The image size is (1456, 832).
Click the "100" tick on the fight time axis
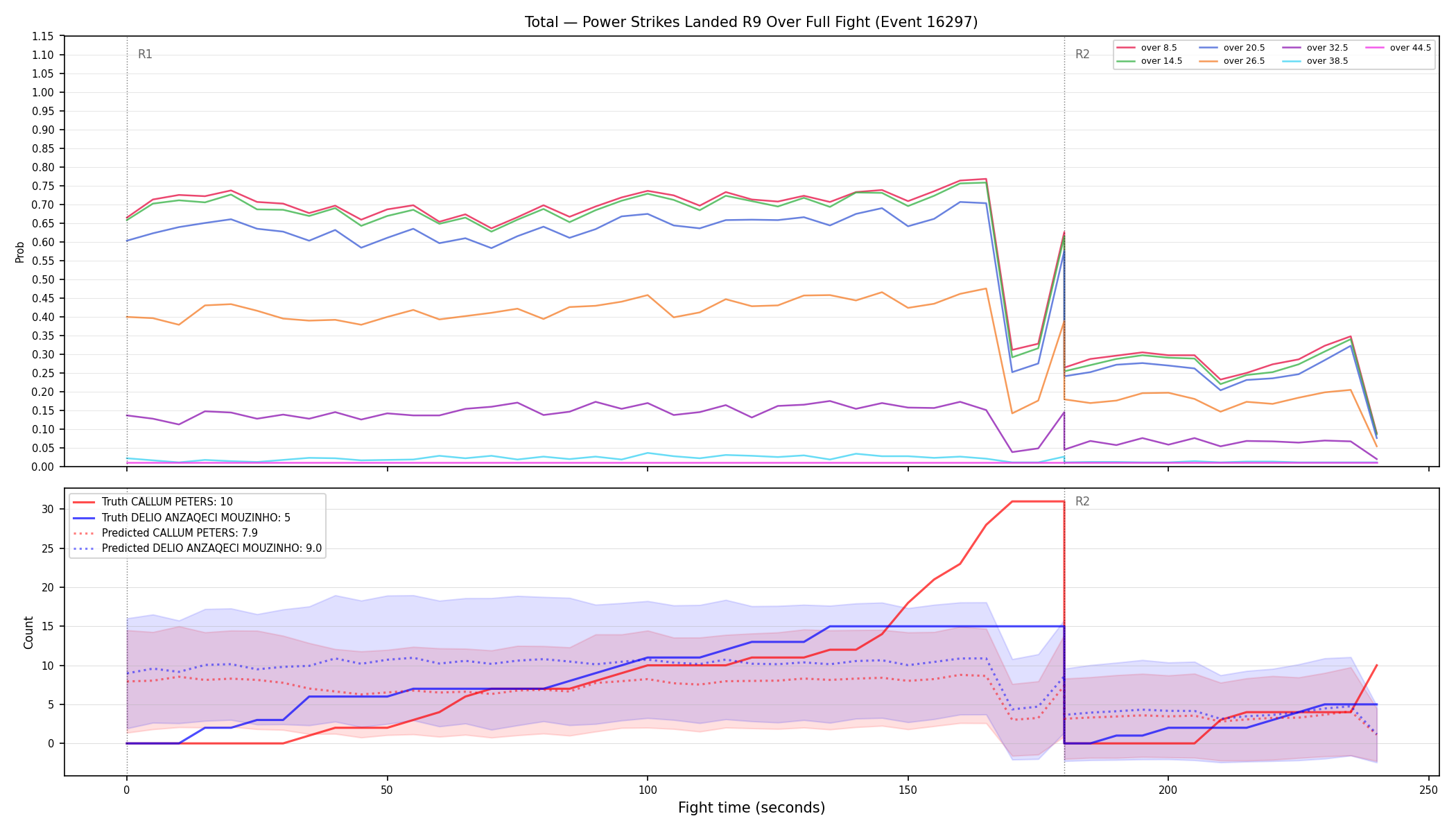[648, 789]
